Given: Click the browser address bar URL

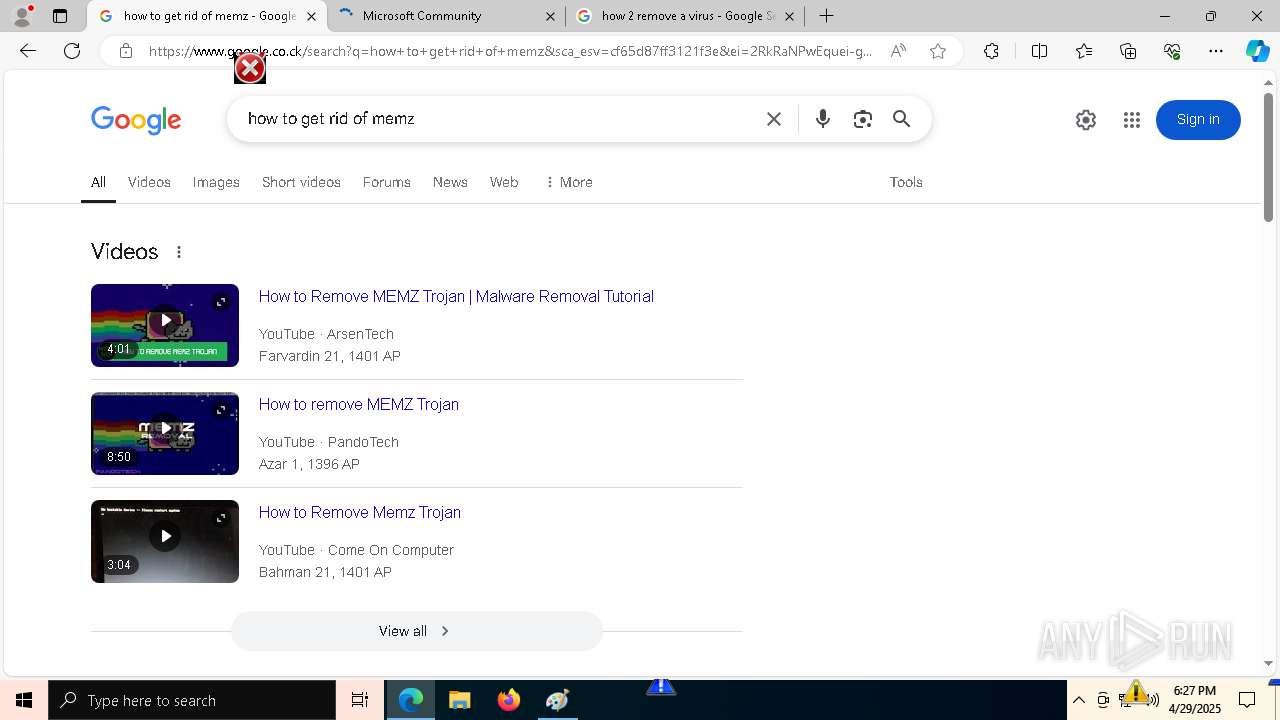Looking at the screenshot, I should [510, 51].
